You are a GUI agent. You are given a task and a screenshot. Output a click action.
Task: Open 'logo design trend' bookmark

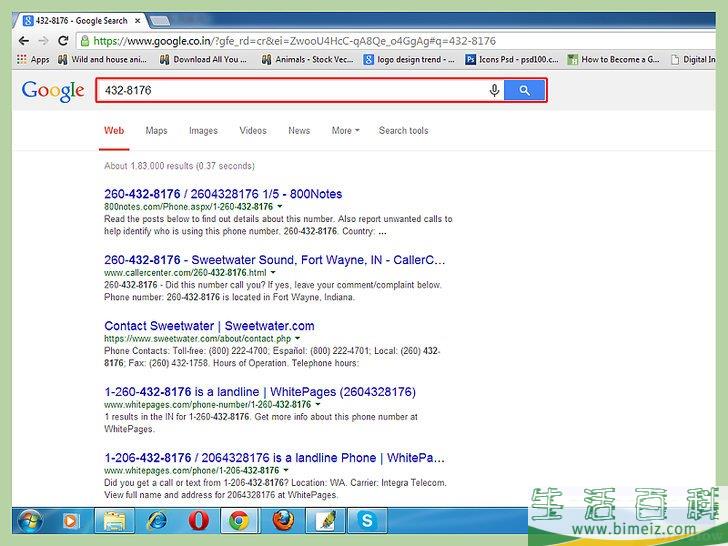click(x=409, y=59)
